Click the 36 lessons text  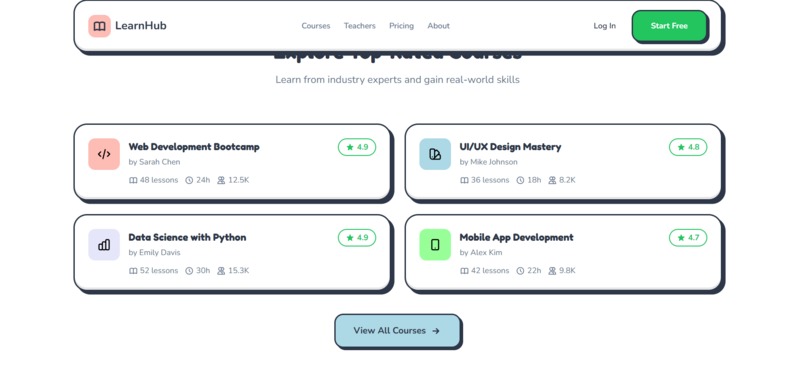(490, 180)
